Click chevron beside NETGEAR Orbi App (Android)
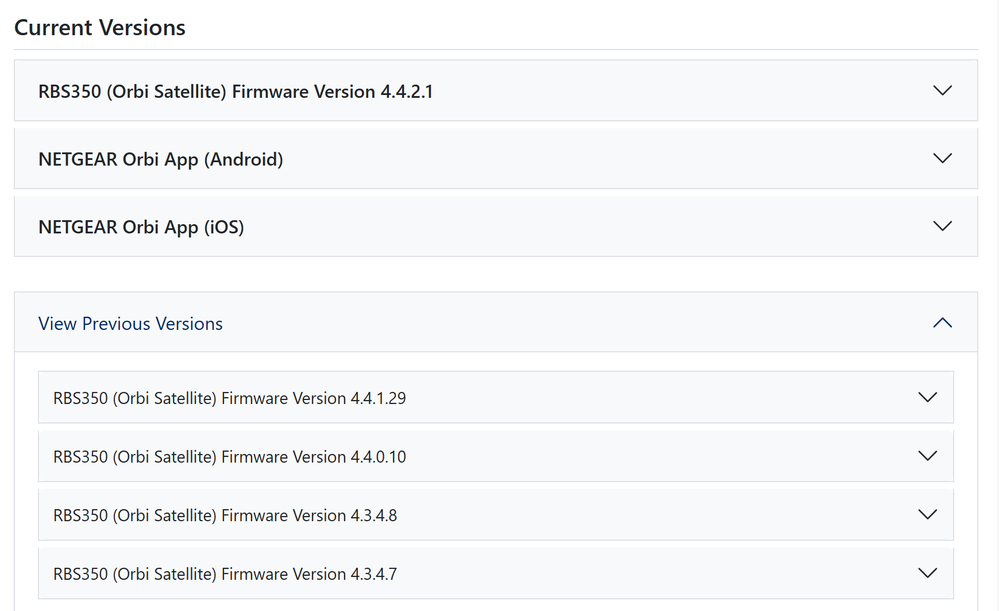This screenshot has width=999, height=611. coord(941,158)
